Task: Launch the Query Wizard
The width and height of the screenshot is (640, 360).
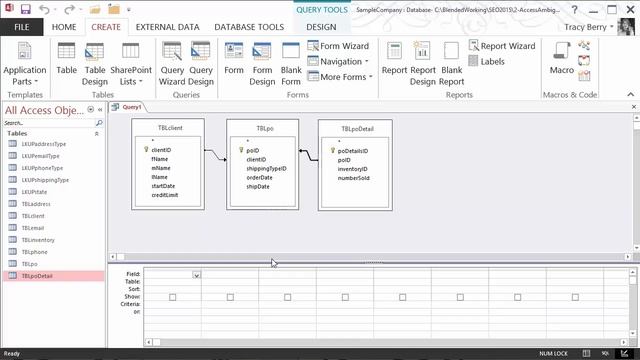Action: [x=172, y=64]
